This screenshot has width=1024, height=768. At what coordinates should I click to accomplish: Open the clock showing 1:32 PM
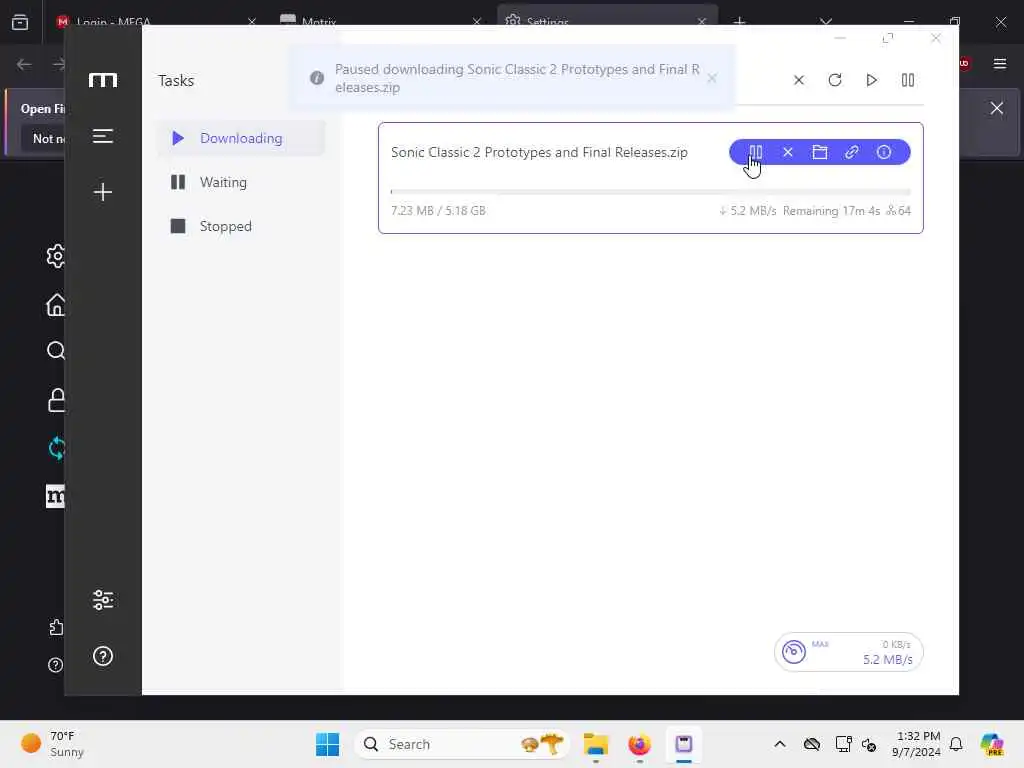(917, 744)
